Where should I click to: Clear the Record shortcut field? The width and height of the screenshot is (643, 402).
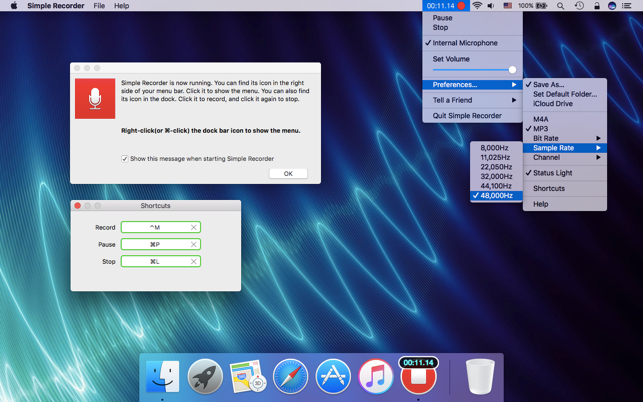194,228
